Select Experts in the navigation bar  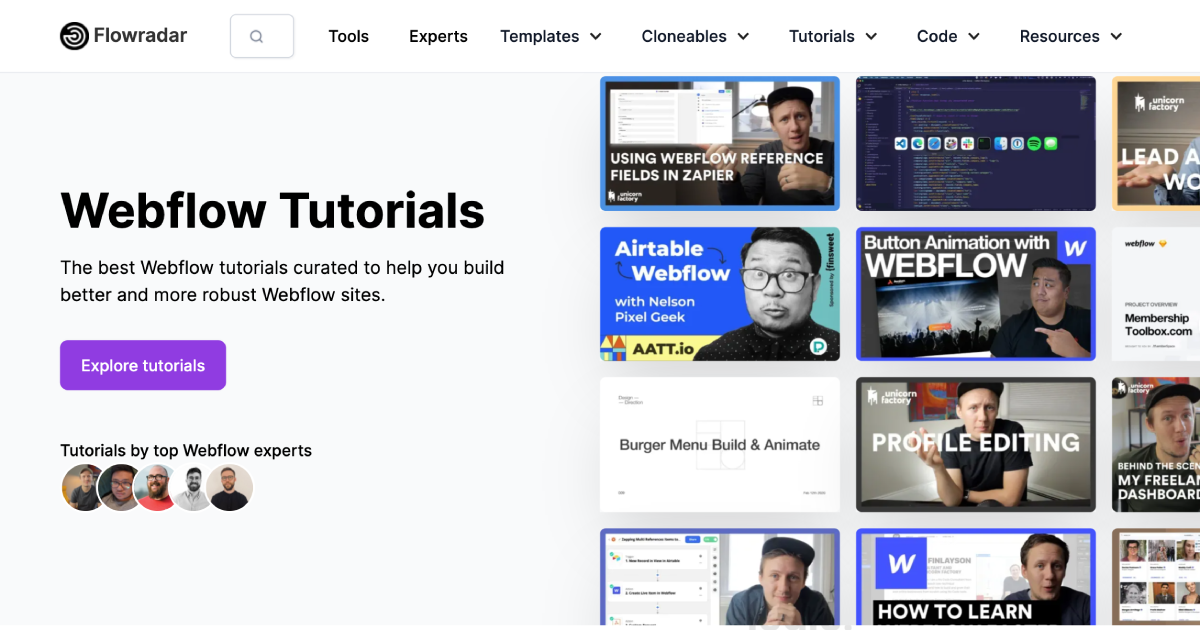[438, 36]
